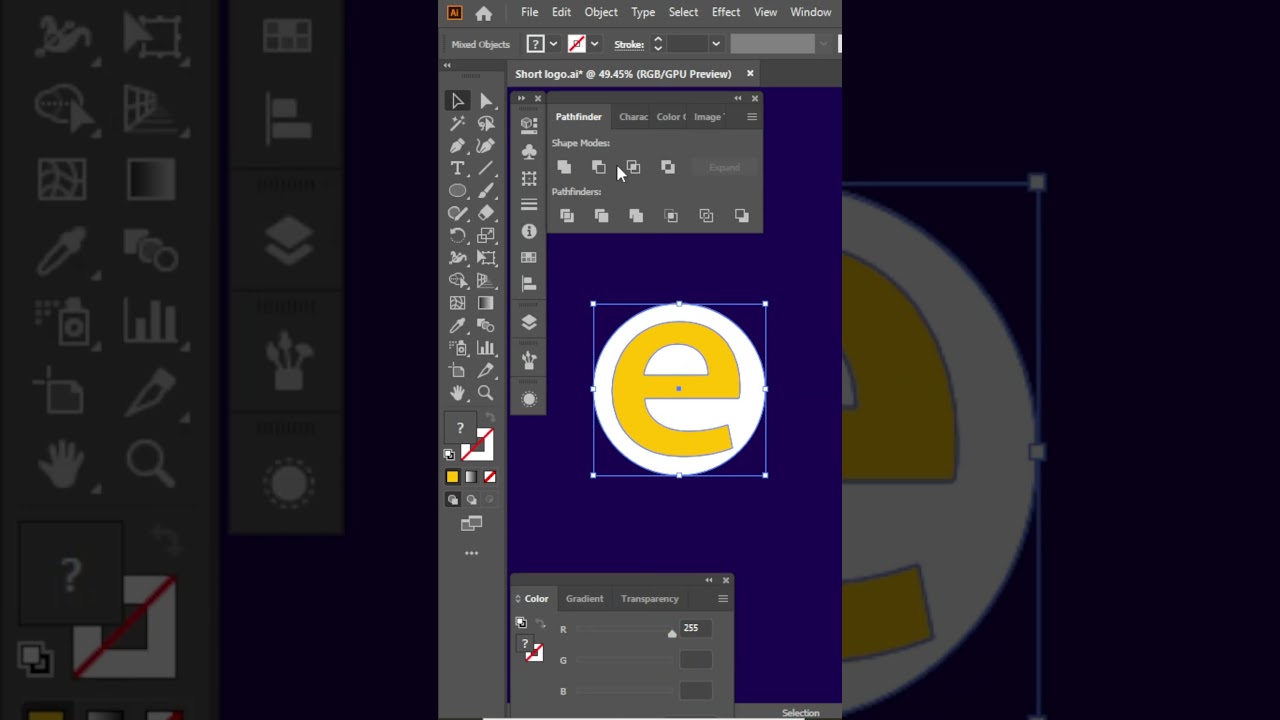Open the Object menu
The image size is (1280, 720).
pyautogui.click(x=601, y=12)
